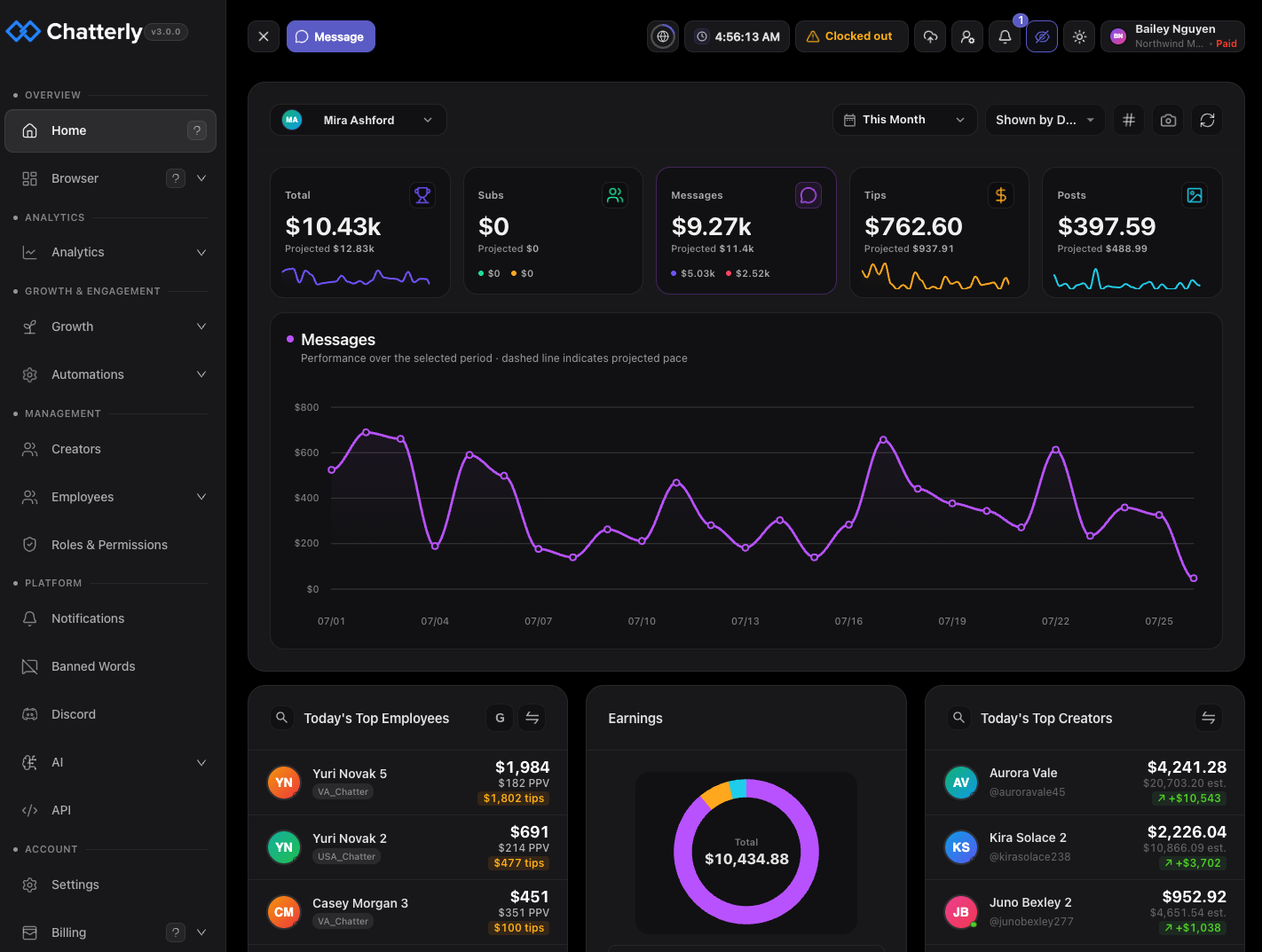Open Yuri Novak 5 employee row
The height and width of the screenshot is (952, 1262).
[x=408, y=783]
